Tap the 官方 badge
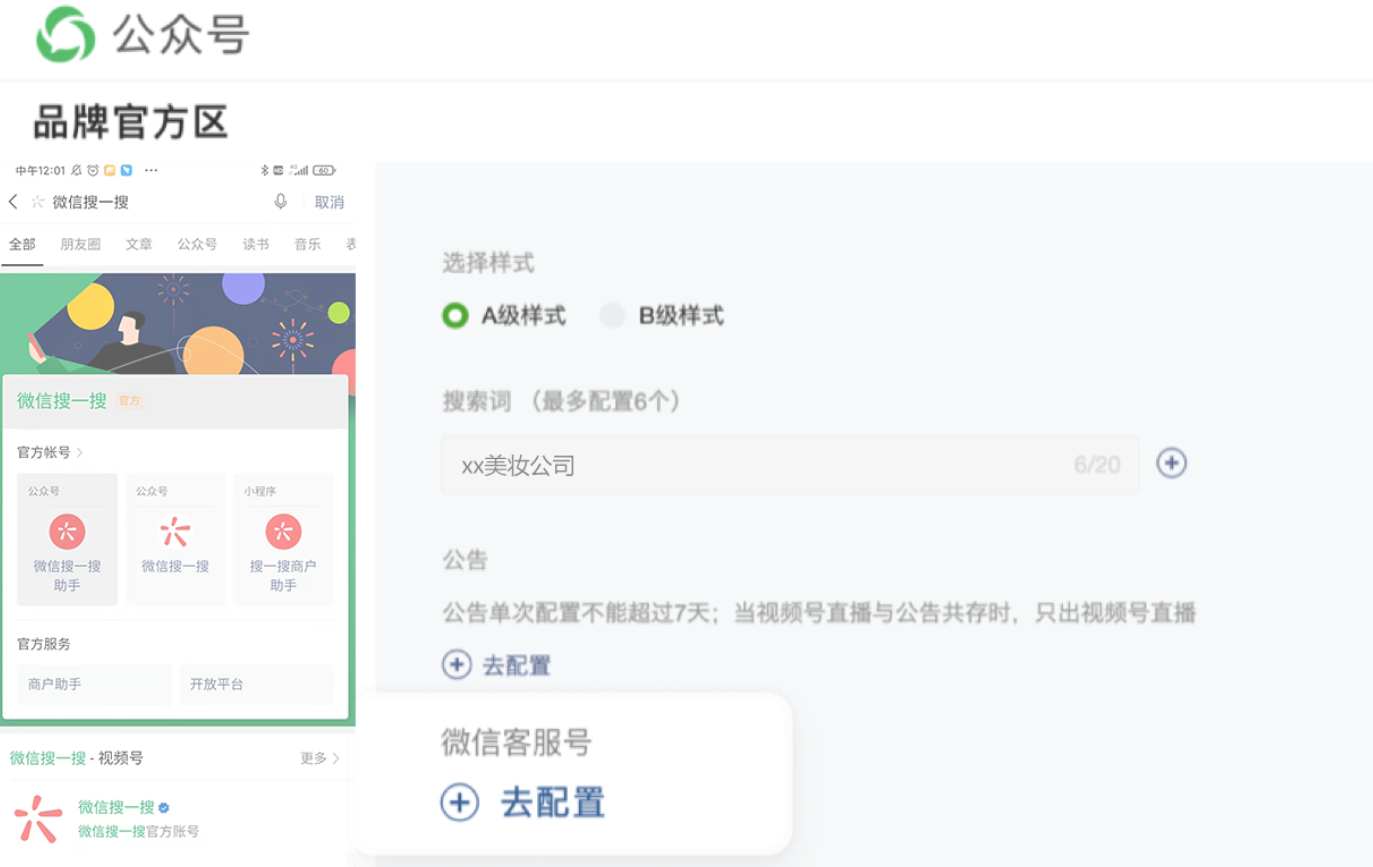The image size is (1373, 867). 129,401
